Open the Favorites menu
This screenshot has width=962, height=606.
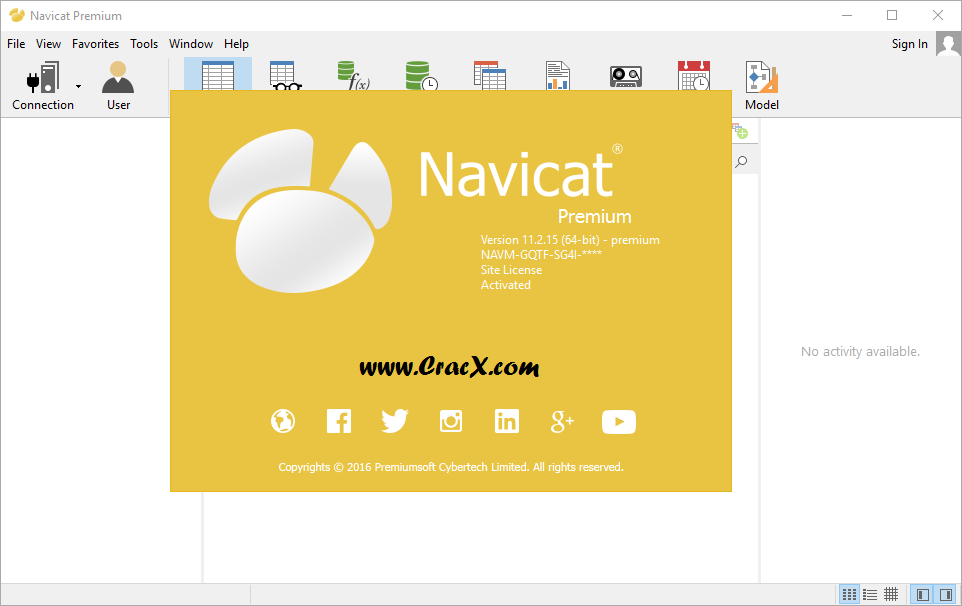tap(95, 44)
